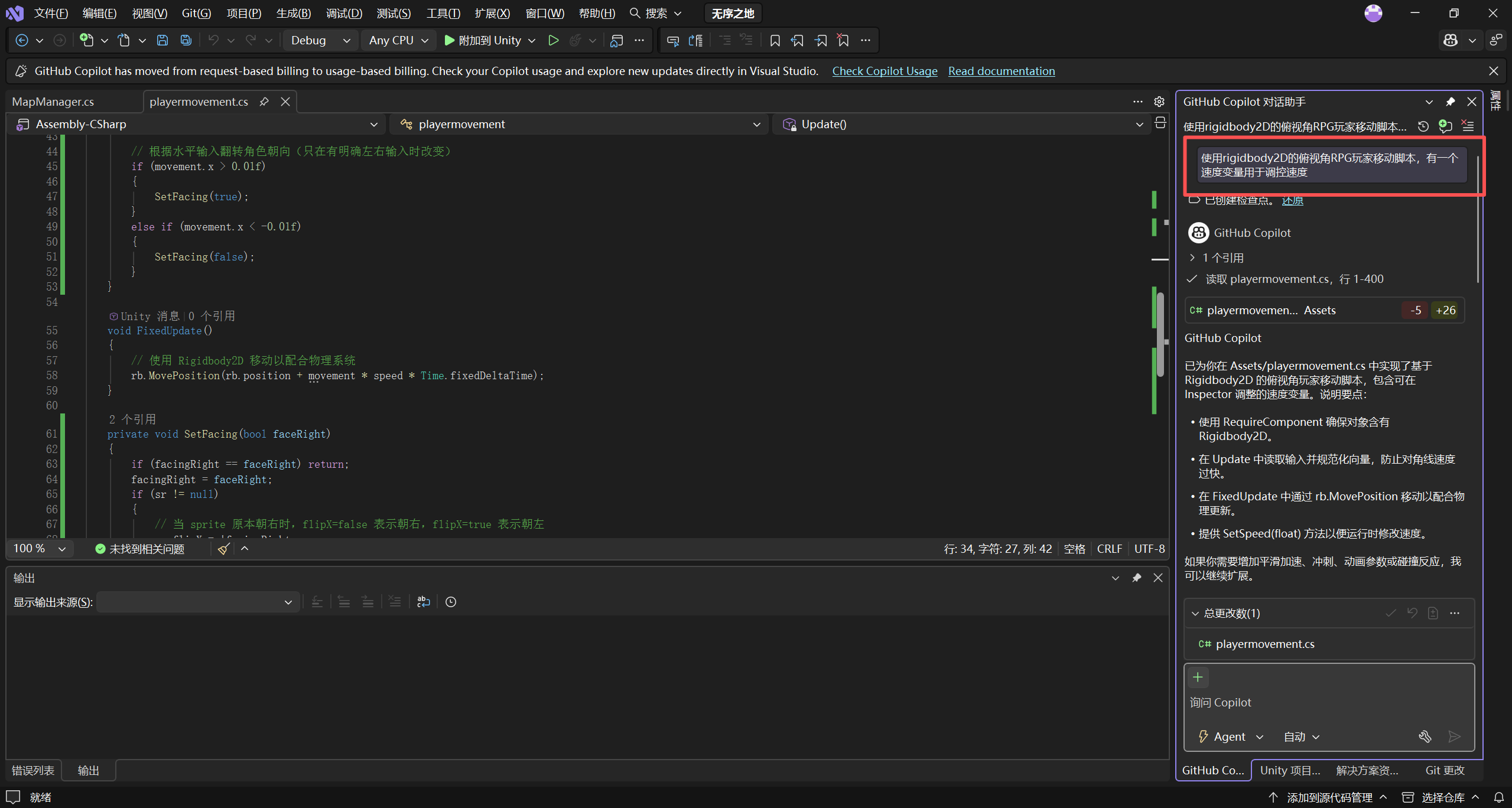Viewport: 1512px width, 808px height.
Task: Start without debugging using the outlined play icon
Action: (x=554, y=40)
